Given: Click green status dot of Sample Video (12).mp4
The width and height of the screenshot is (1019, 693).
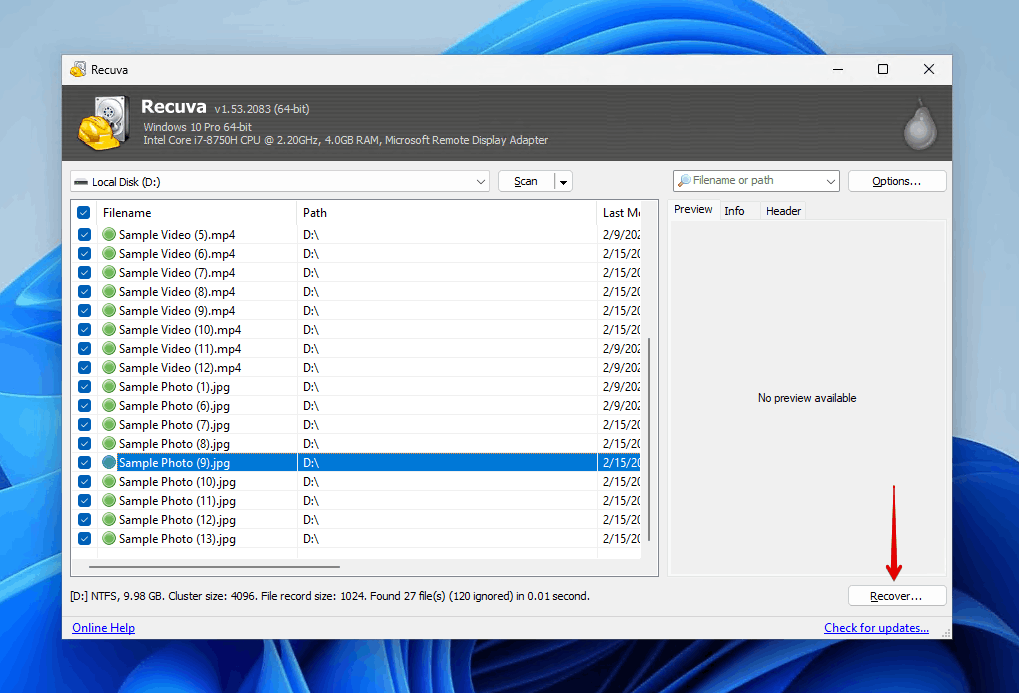Looking at the screenshot, I should 109,367.
